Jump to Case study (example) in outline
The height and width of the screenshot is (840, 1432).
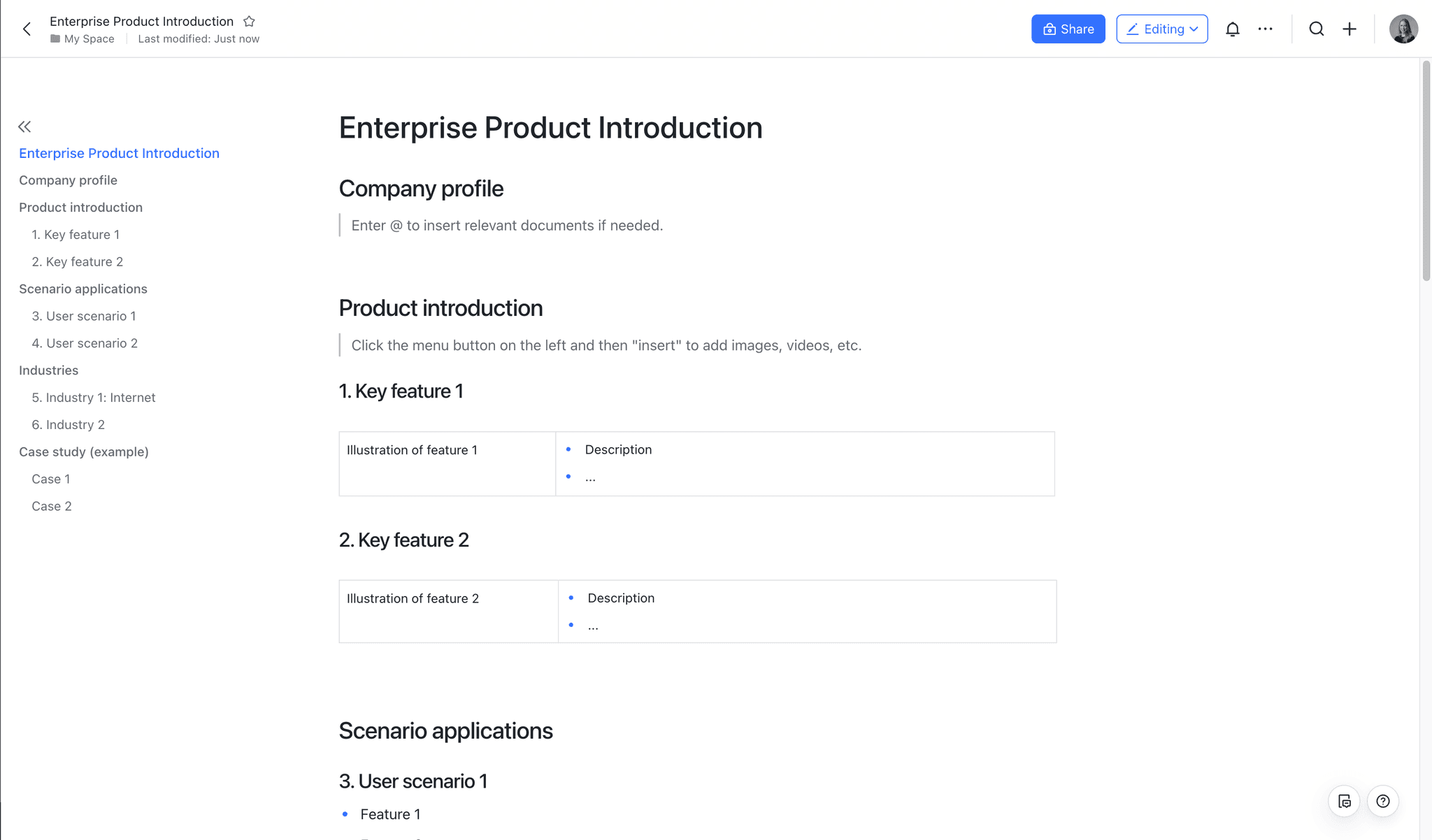click(84, 451)
